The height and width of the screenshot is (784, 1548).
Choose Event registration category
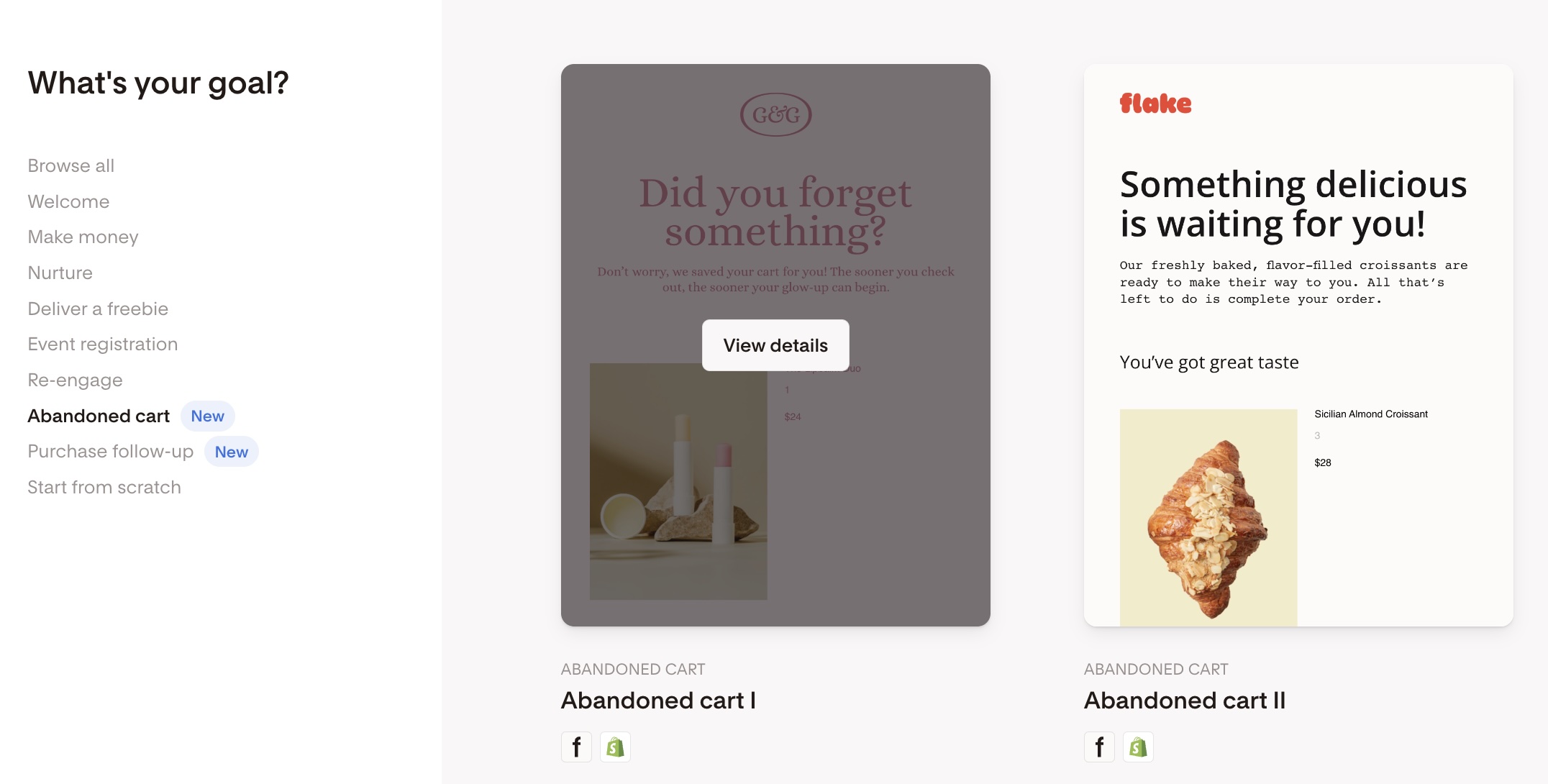[x=103, y=344]
